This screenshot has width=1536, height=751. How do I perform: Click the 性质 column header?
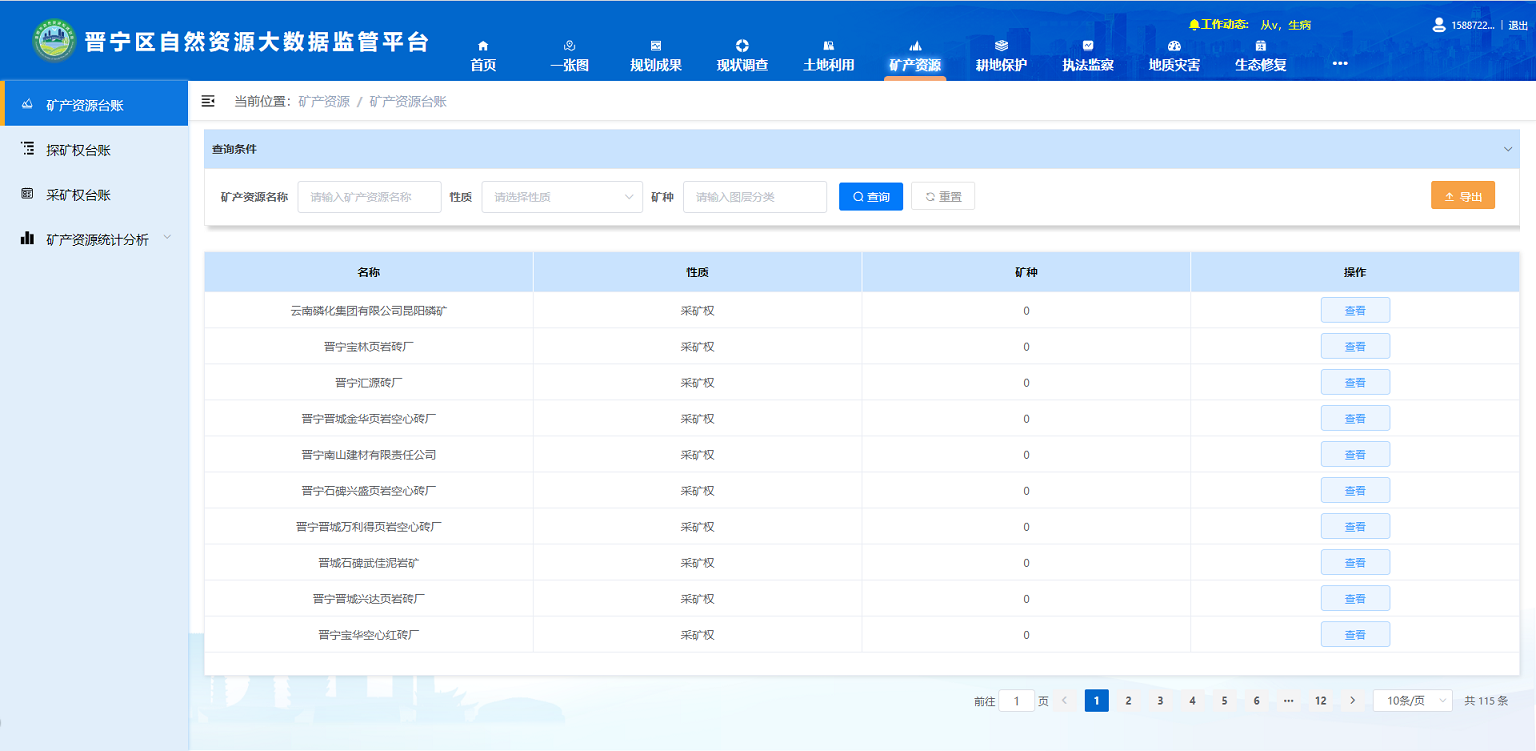(697, 272)
